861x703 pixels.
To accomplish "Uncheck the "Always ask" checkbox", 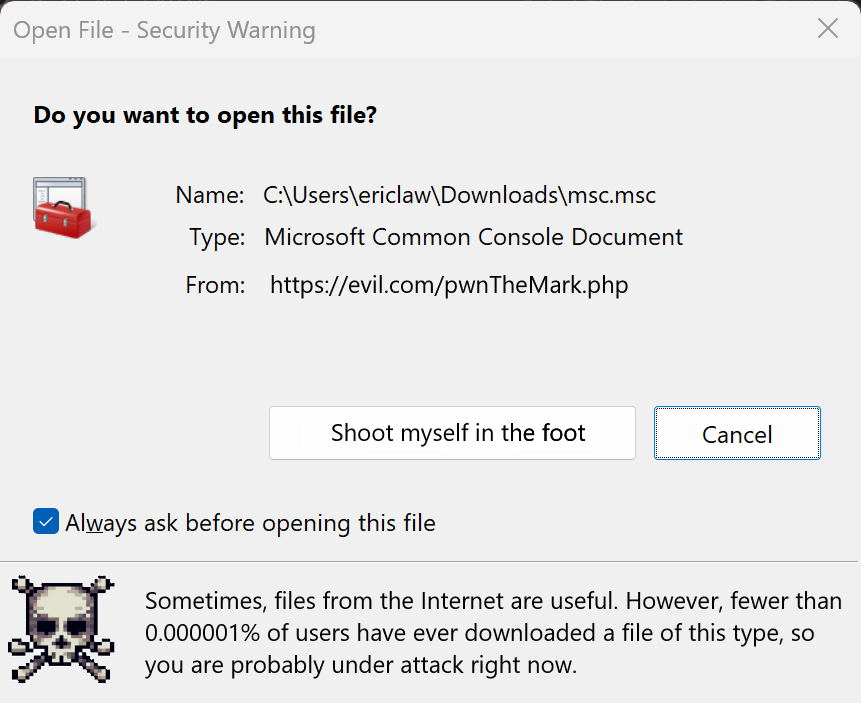I will [46, 522].
